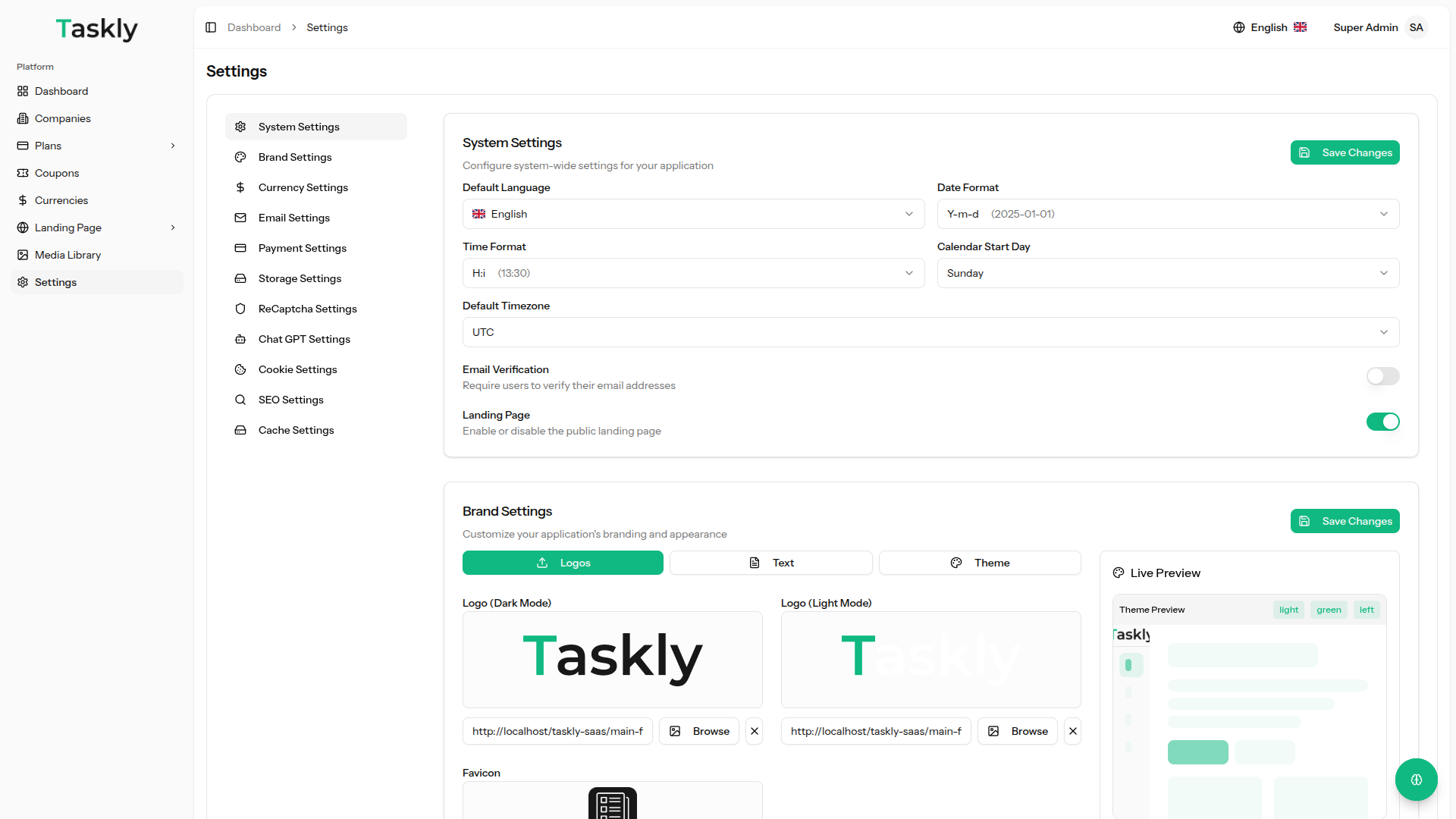Viewport: 1456px width, 819px height.
Task: Click the dark mode logo URL field
Action: [557, 731]
